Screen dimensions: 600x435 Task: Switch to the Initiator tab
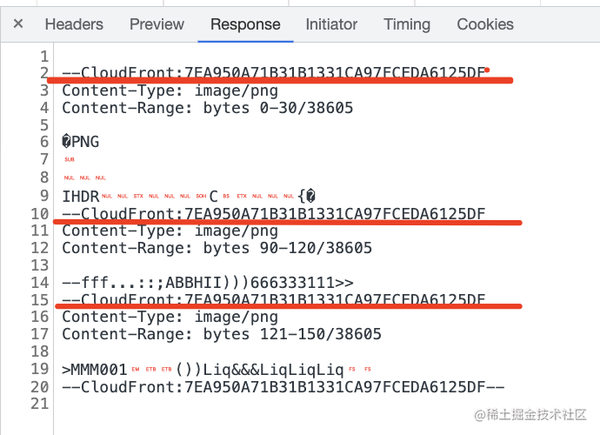[x=331, y=24]
